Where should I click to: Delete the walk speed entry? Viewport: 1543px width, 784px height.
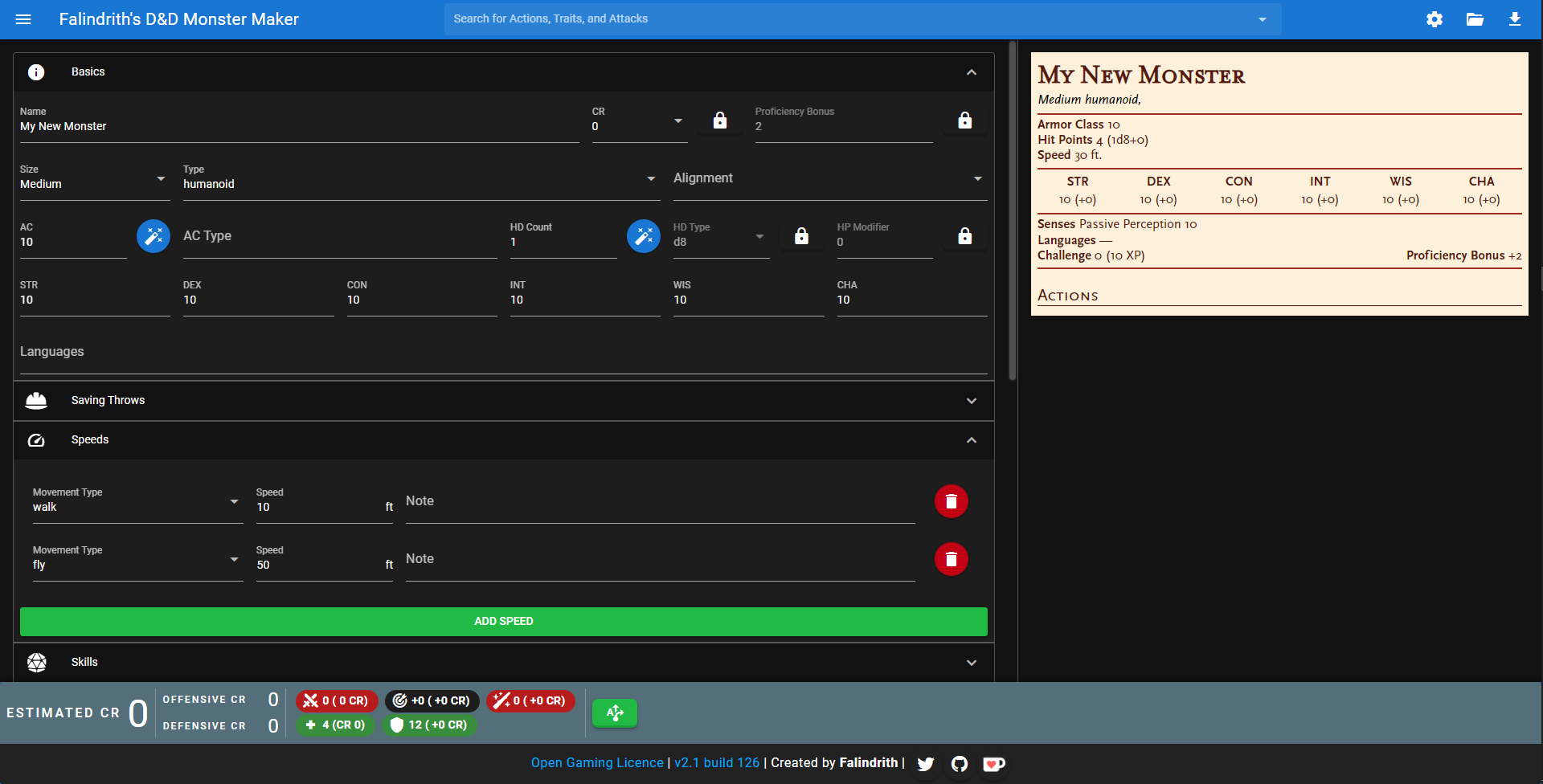pyautogui.click(x=952, y=500)
